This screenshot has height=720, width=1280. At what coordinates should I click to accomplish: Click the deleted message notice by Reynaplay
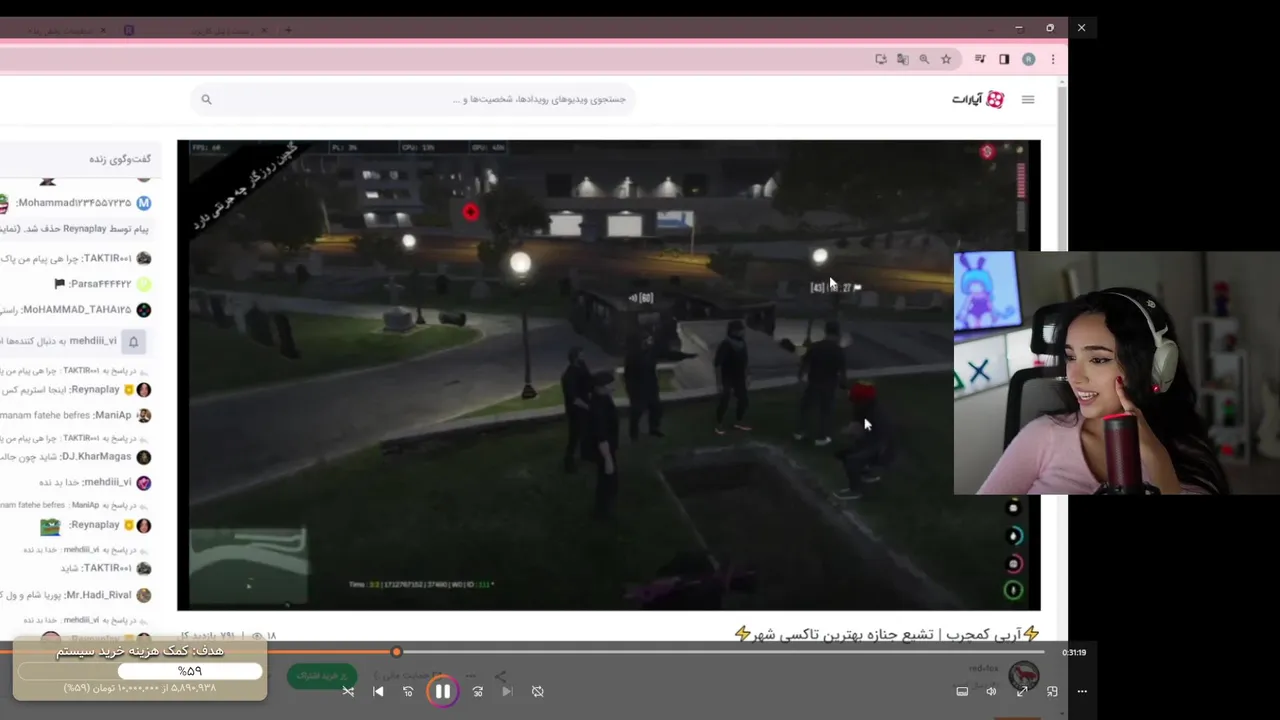(x=74, y=229)
